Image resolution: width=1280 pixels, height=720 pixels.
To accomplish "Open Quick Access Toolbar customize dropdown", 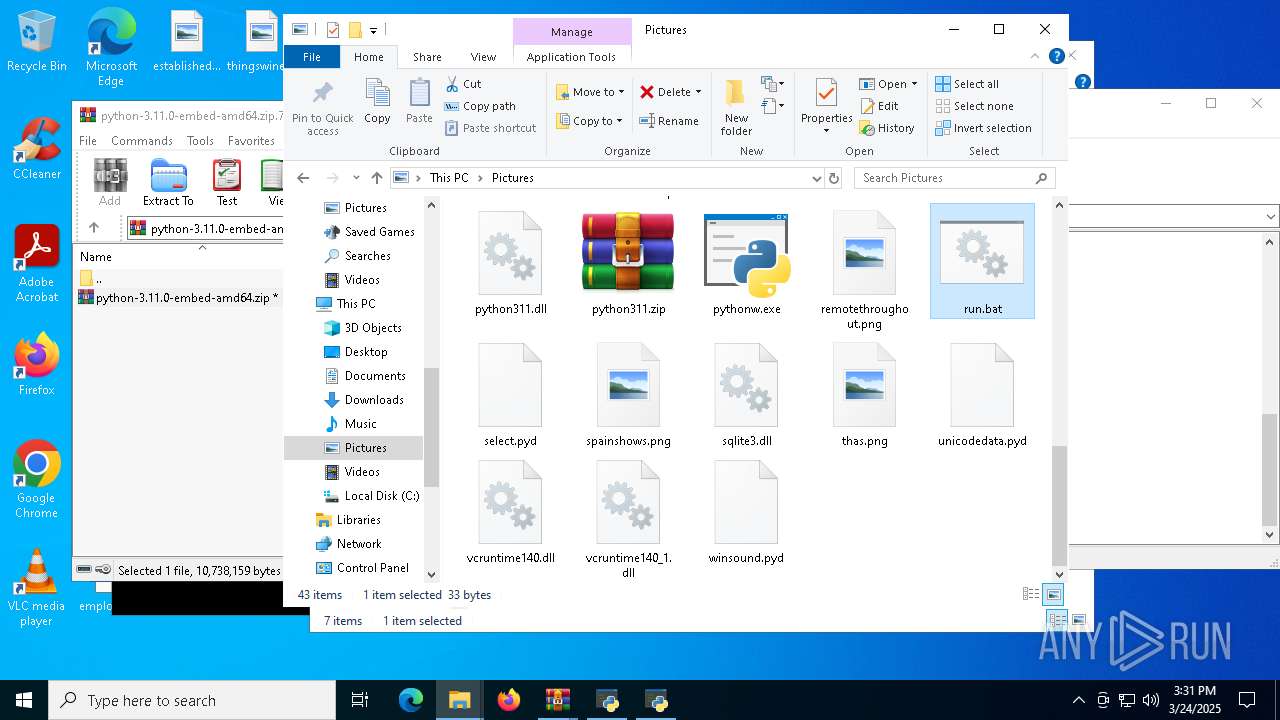I will click(373, 30).
